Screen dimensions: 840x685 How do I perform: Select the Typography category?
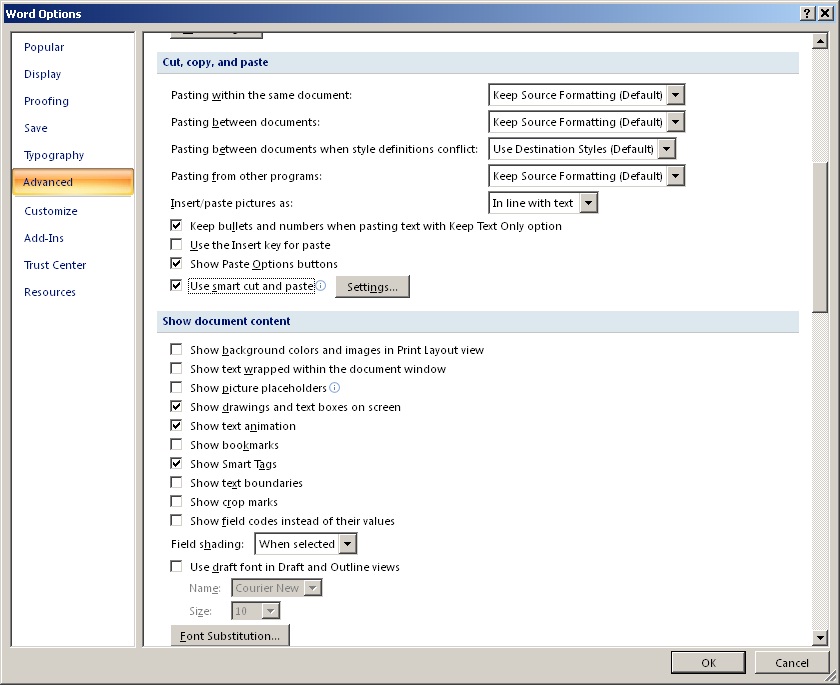pyautogui.click(x=54, y=155)
